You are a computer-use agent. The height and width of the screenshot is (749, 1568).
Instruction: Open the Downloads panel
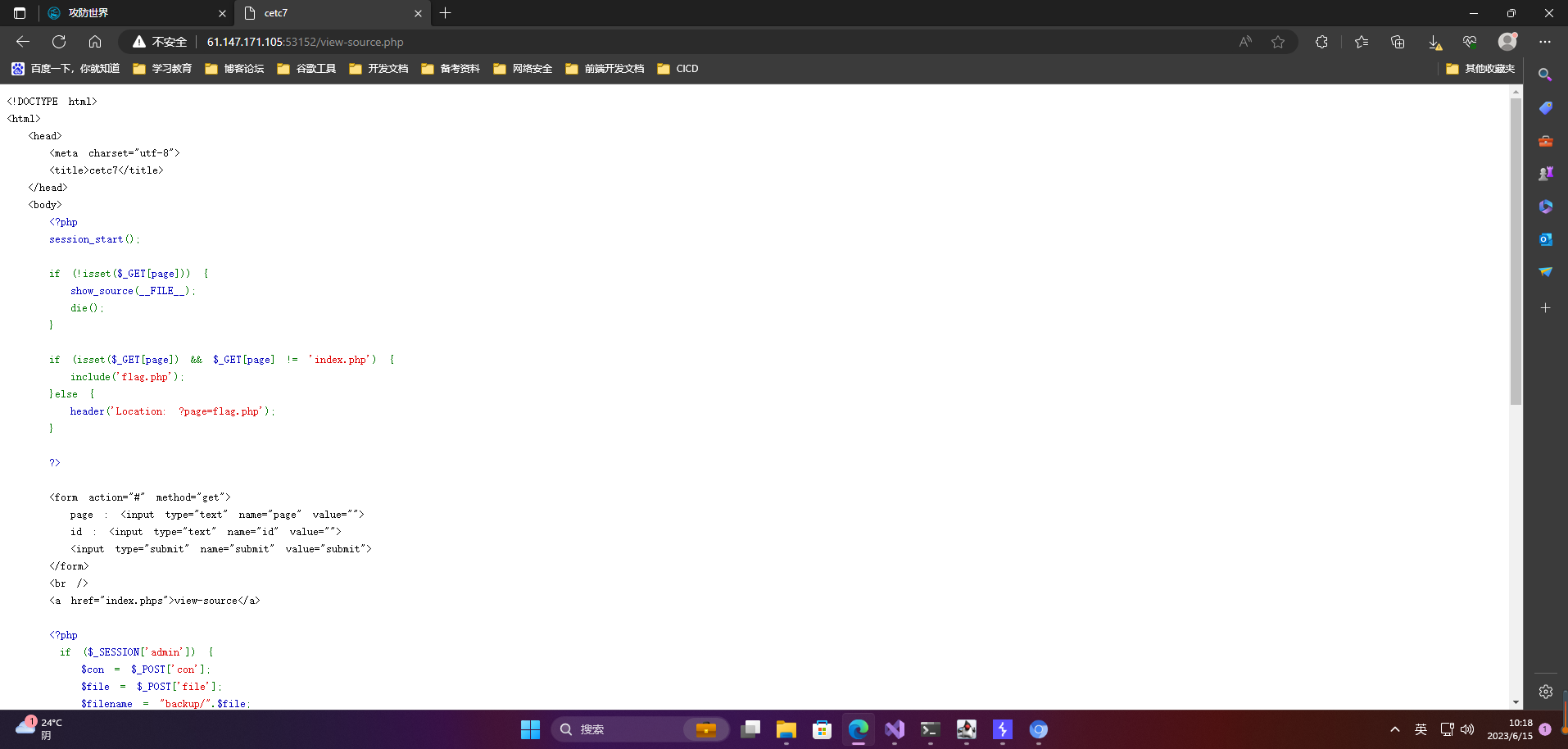(x=1434, y=42)
